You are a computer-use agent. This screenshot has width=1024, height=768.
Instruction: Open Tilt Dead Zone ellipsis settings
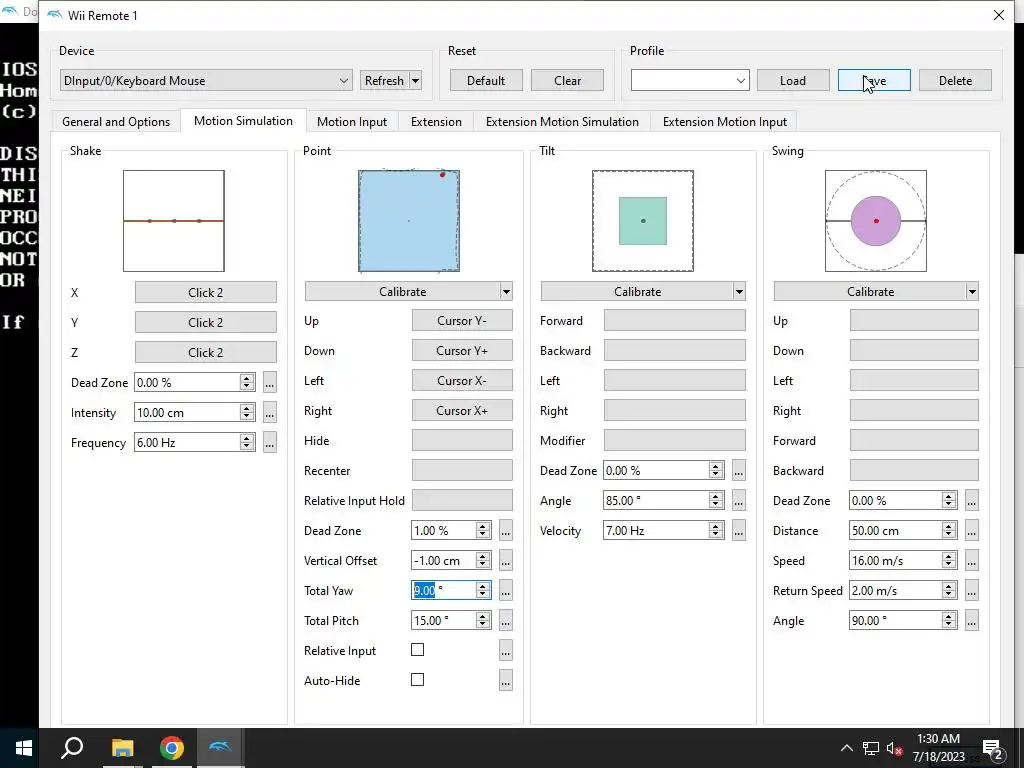739,471
